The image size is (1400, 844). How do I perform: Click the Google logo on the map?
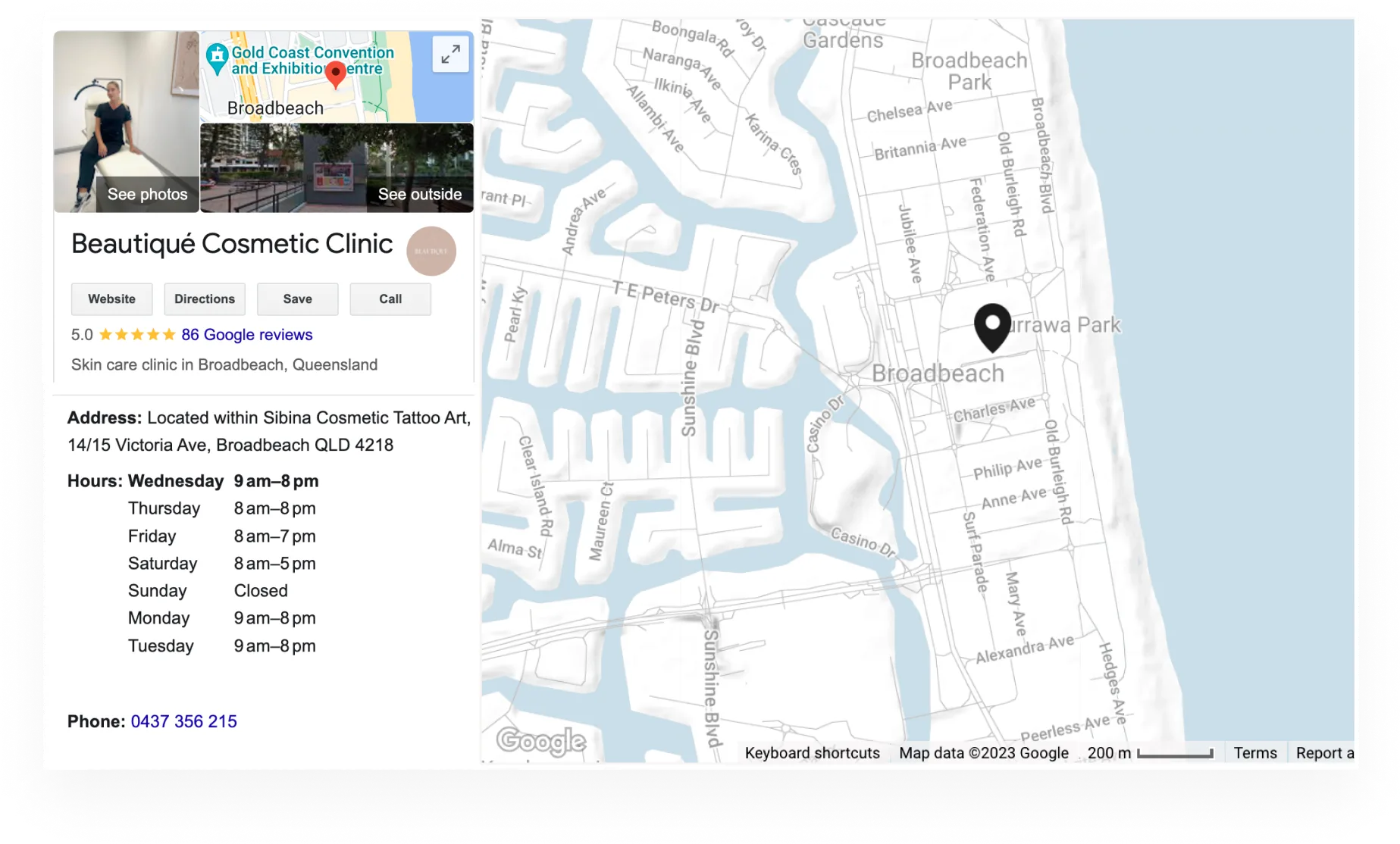point(541,740)
